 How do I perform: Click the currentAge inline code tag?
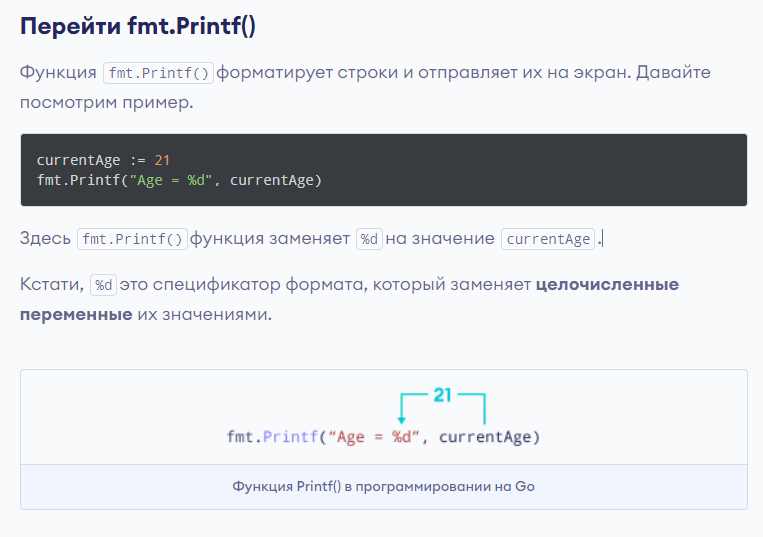pos(548,239)
